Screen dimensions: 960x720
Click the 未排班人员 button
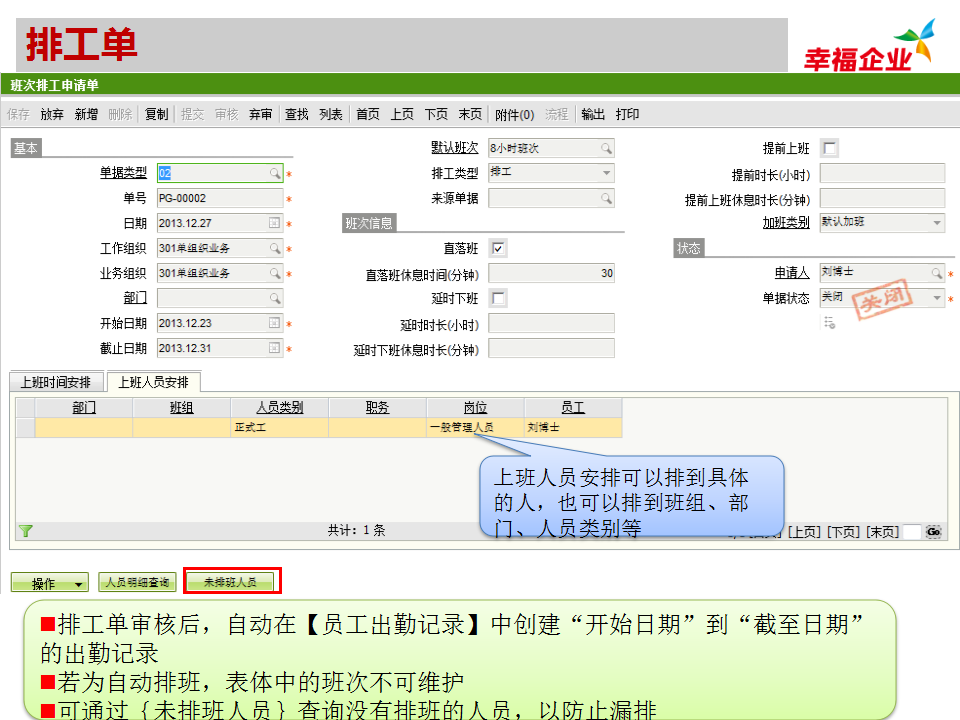(231, 582)
